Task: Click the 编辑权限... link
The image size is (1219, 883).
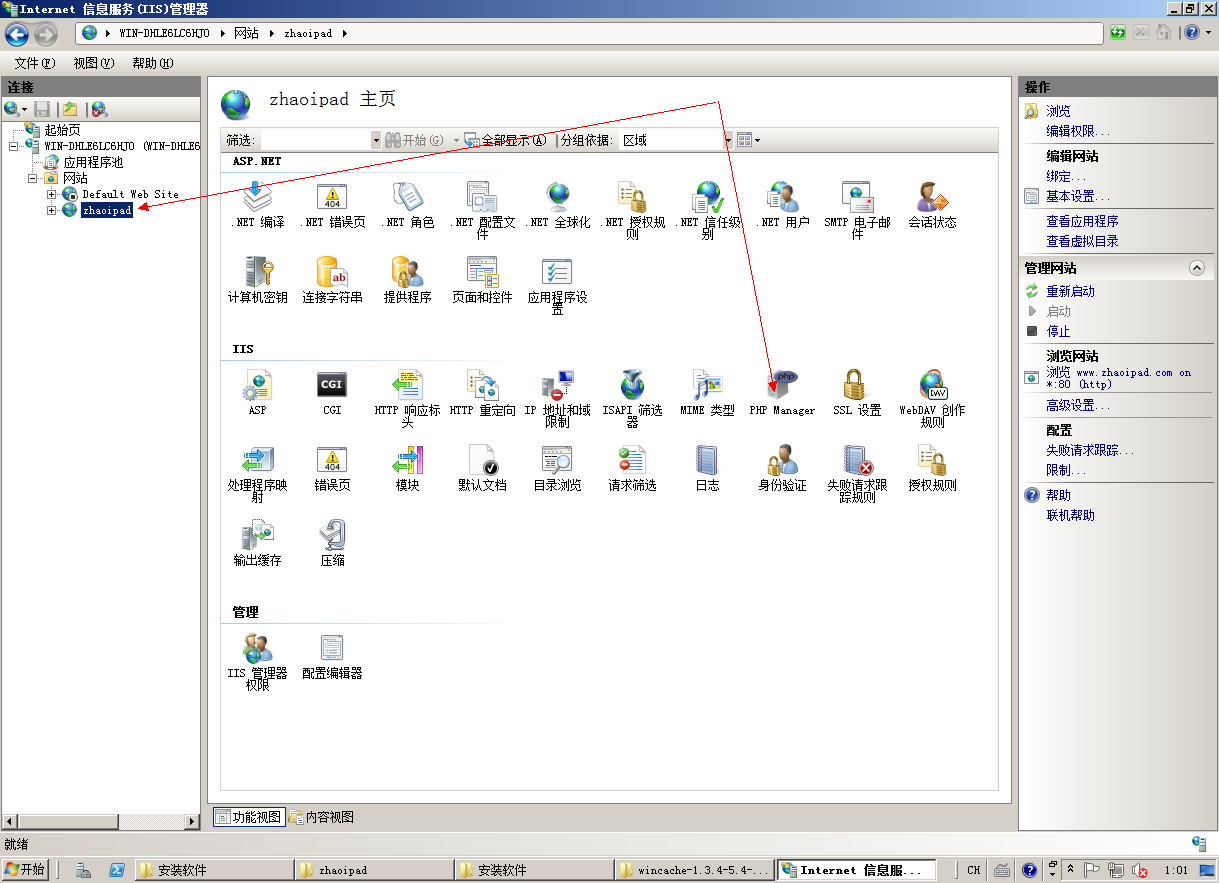Action: (x=1077, y=131)
